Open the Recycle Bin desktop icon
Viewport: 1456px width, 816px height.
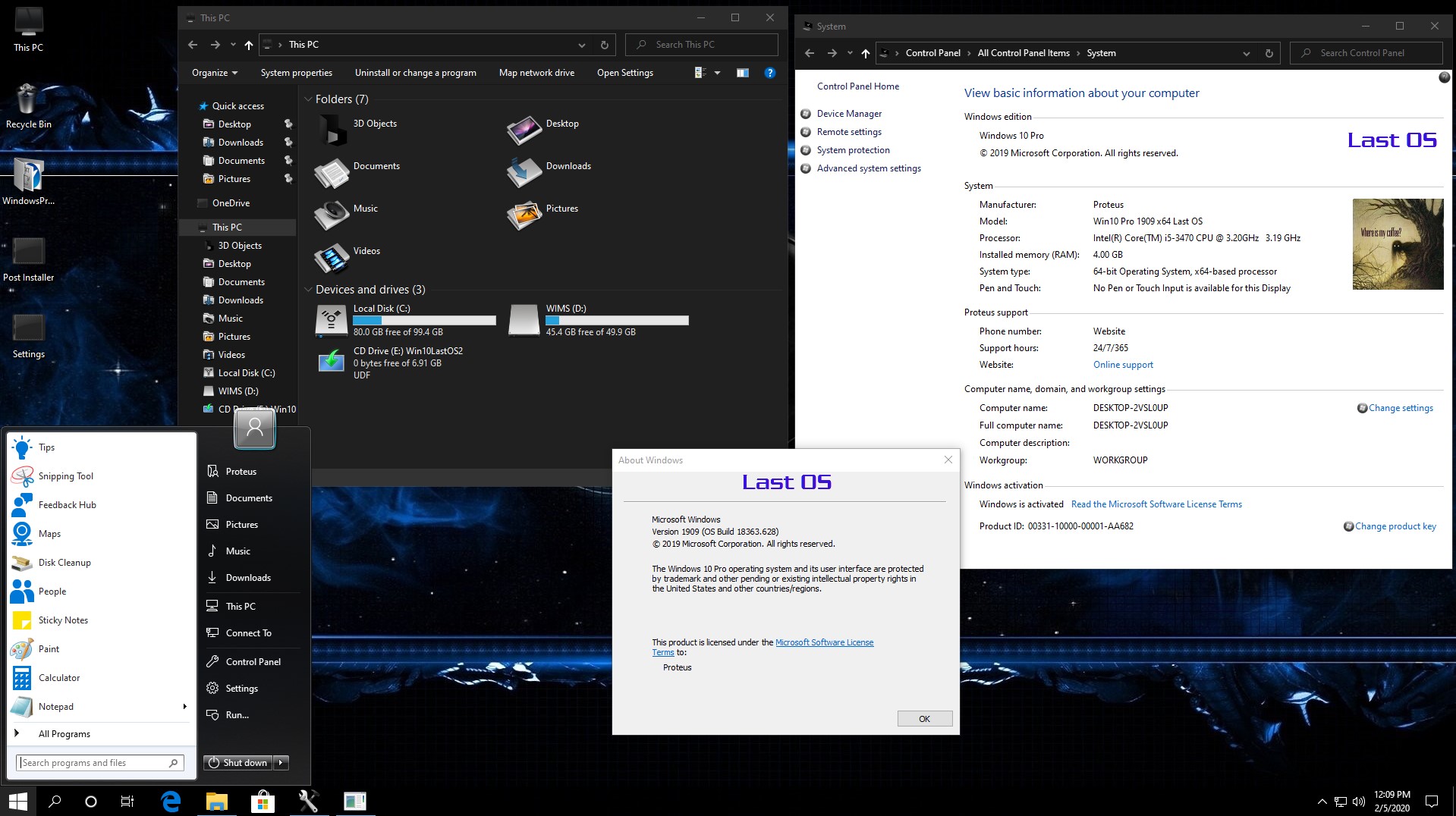pos(28,106)
